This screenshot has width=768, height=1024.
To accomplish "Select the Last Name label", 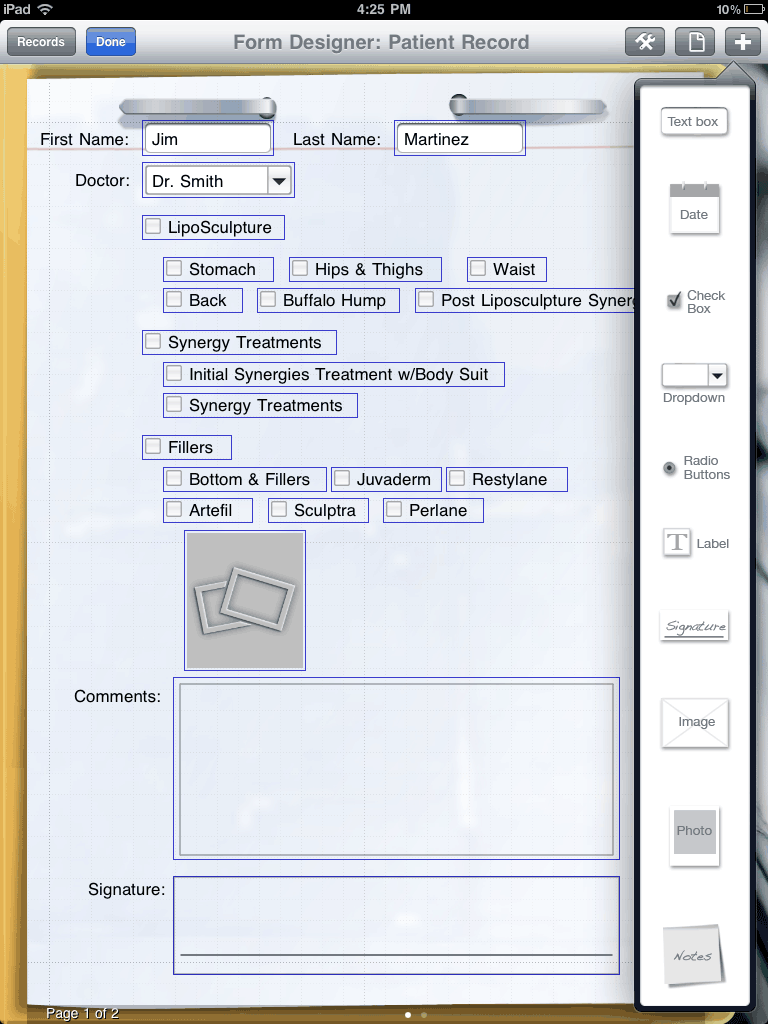I will pyautogui.click(x=337, y=139).
